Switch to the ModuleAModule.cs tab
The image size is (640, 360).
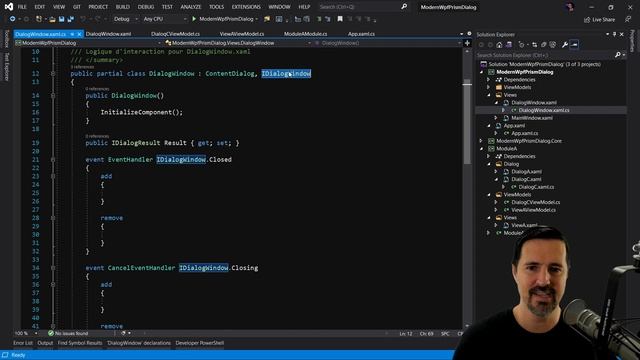click(x=305, y=34)
